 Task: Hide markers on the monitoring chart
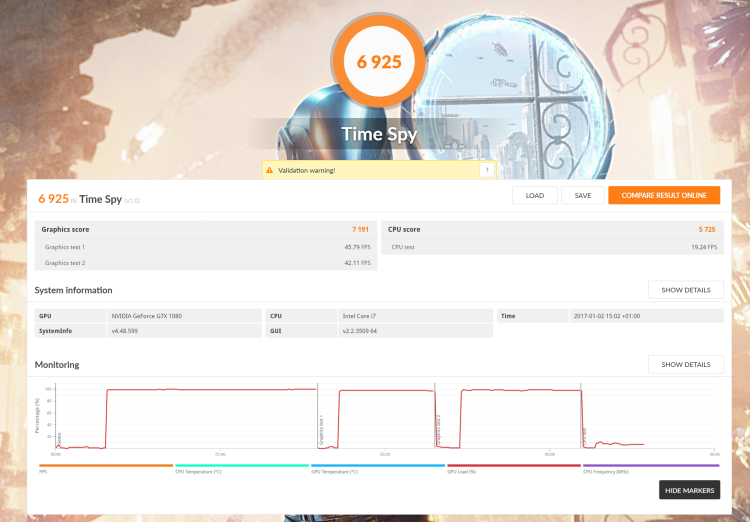689,490
